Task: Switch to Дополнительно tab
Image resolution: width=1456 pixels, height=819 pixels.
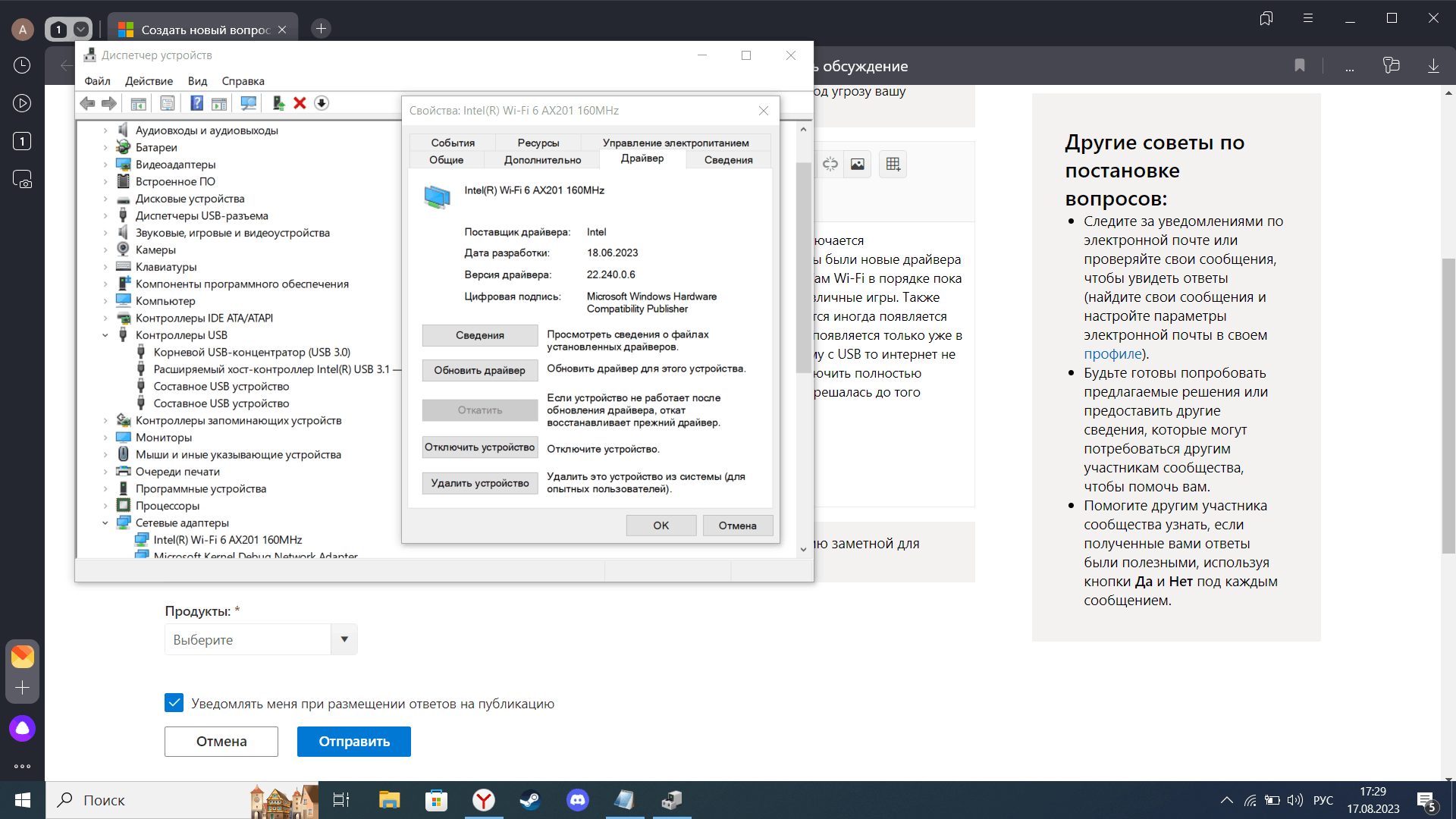Action: pos(542,160)
